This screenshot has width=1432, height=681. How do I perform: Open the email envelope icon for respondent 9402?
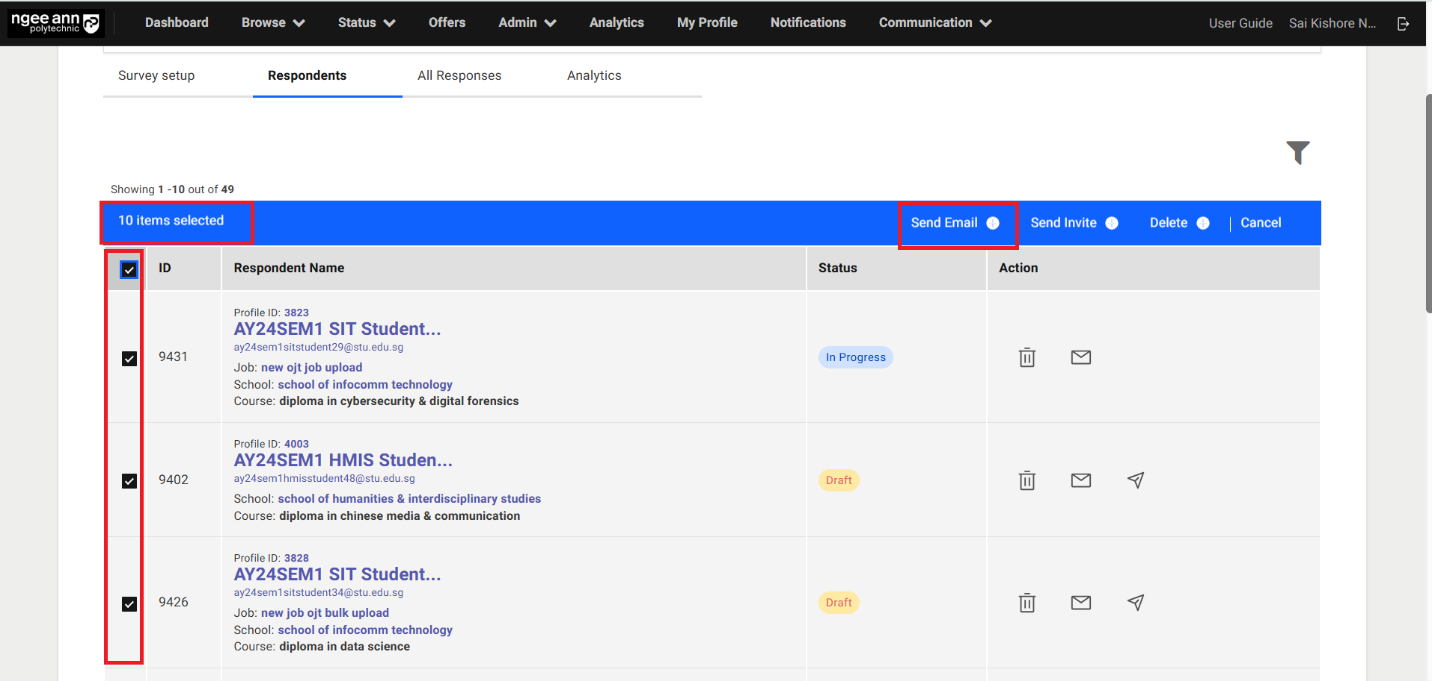(1080, 480)
